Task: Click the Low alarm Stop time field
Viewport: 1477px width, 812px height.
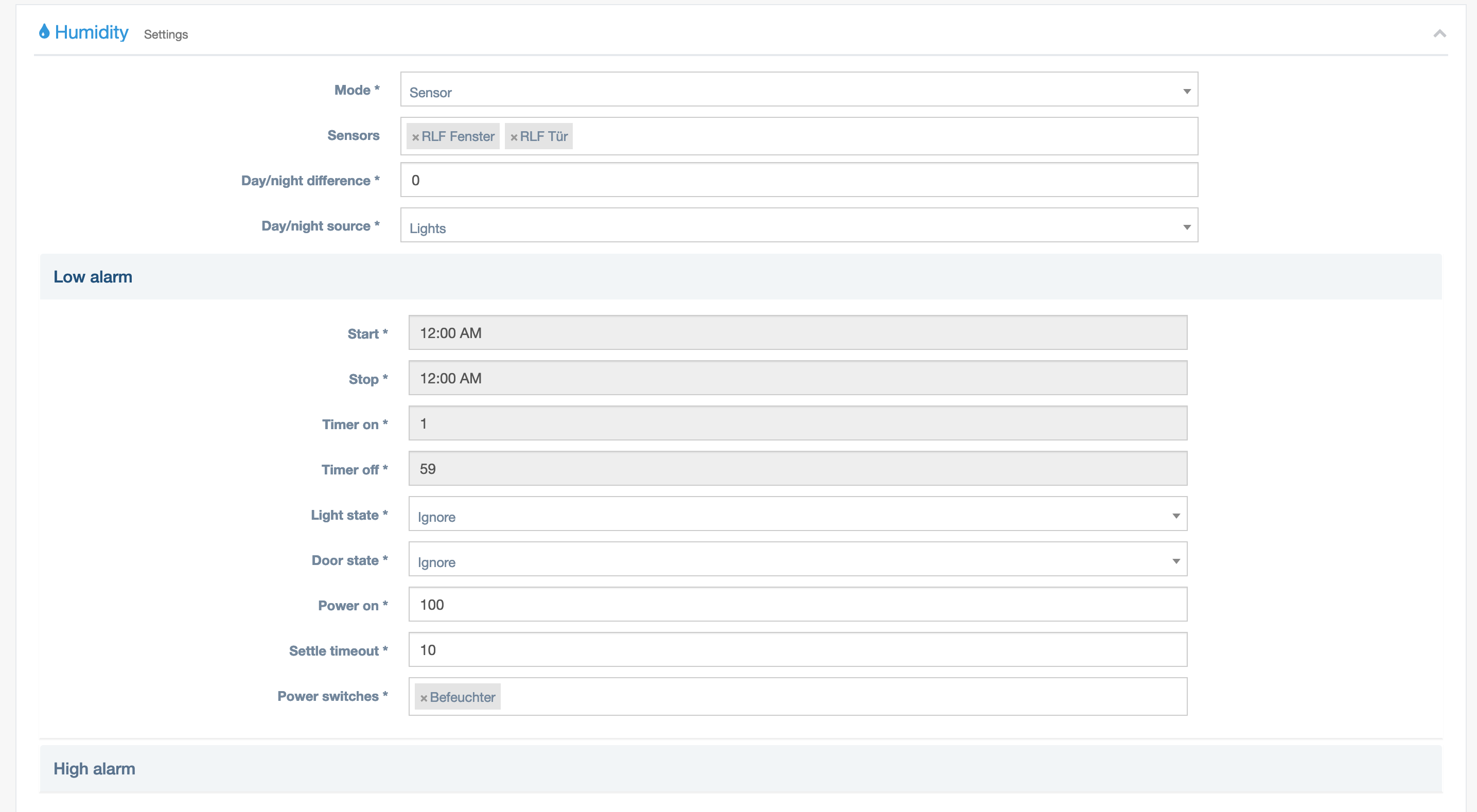Action: pos(798,379)
